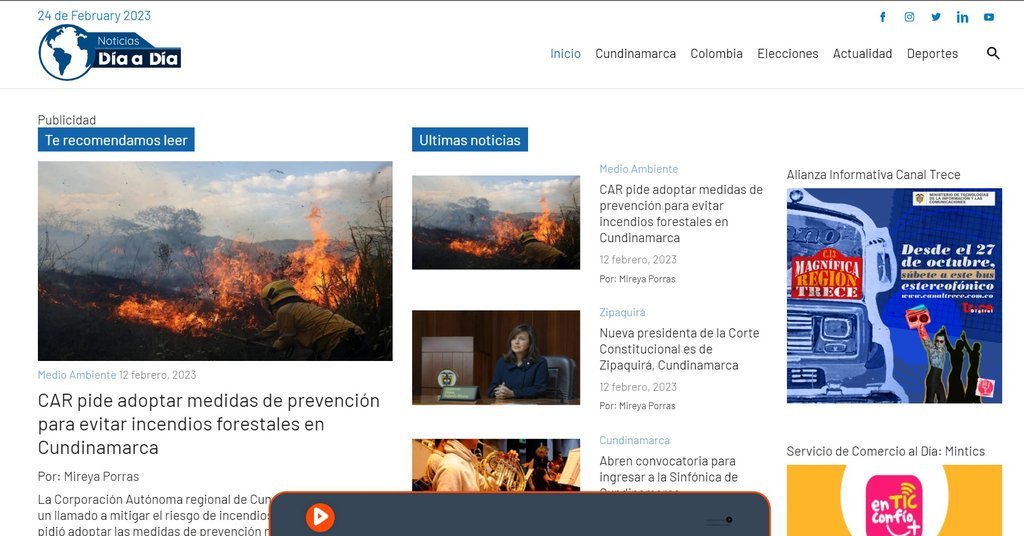Click the Canal Trece Magnífica Región Trece banner
The image size is (1024, 536).
click(x=894, y=296)
